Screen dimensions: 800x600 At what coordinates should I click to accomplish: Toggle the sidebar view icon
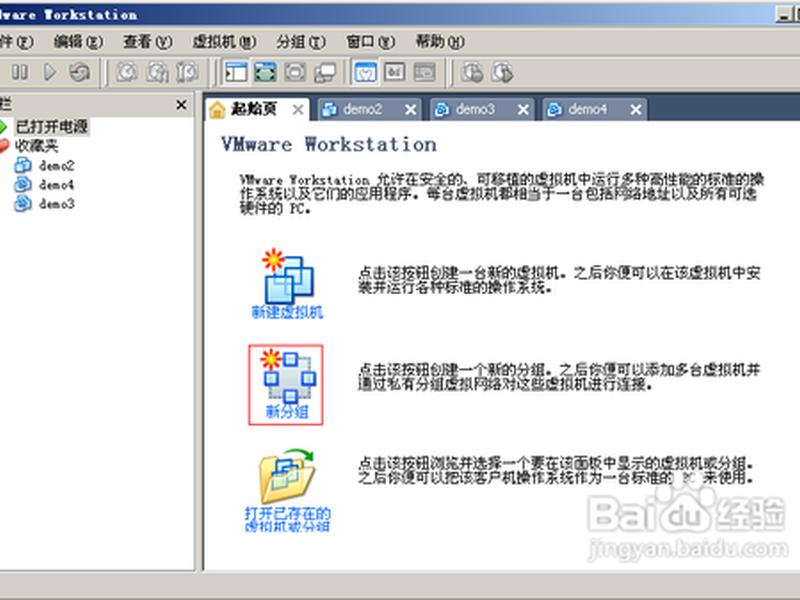tap(236, 72)
